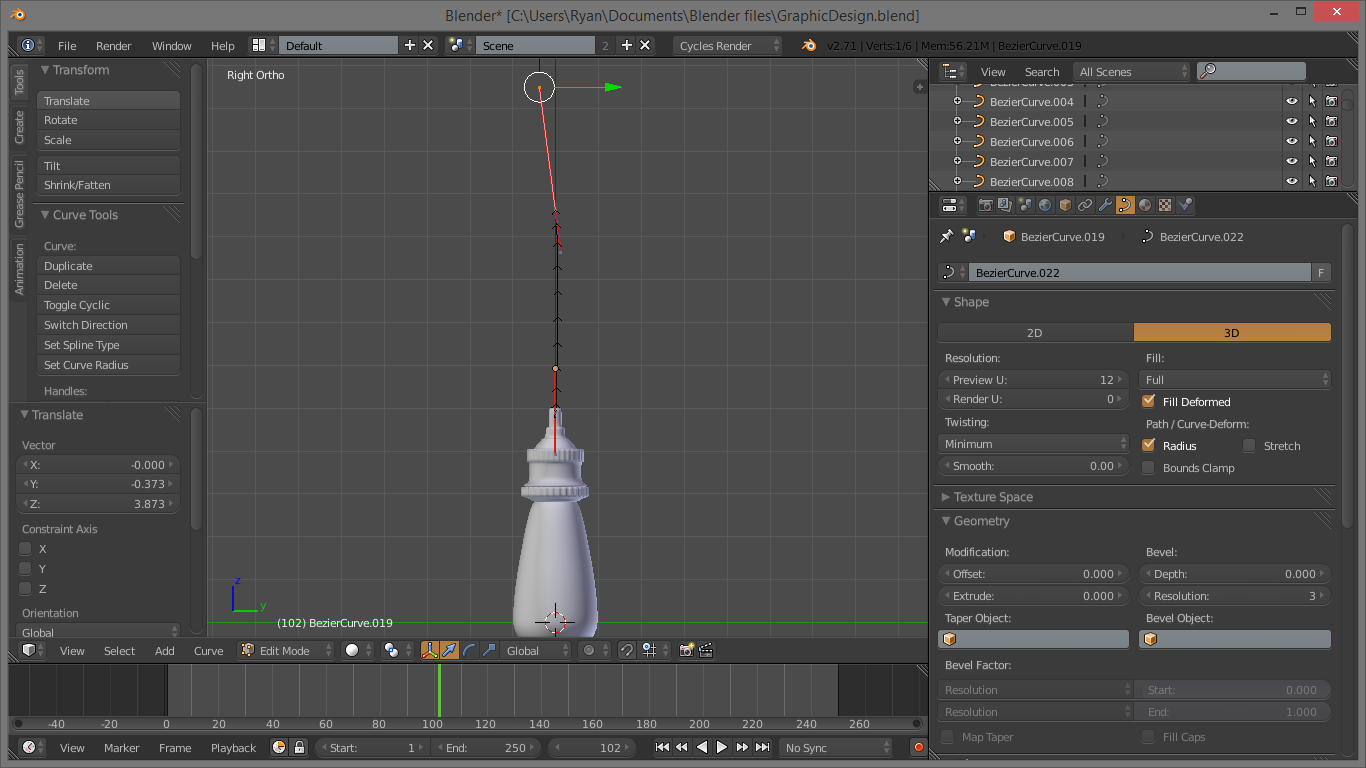Viewport: 1366px width, 768px height.
Task: Click the Set Curve Radius button
Action: tap(108, 365)
